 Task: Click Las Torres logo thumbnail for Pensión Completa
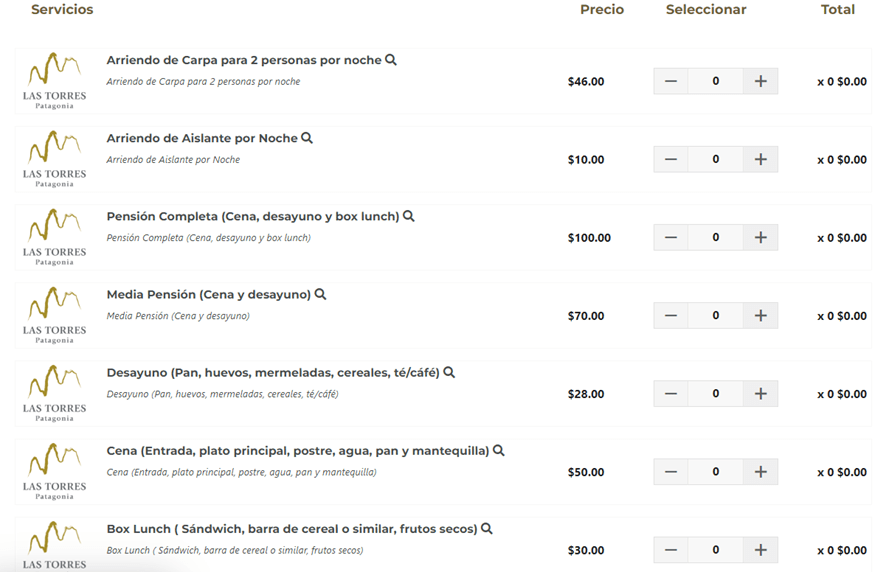coord(54,237)
